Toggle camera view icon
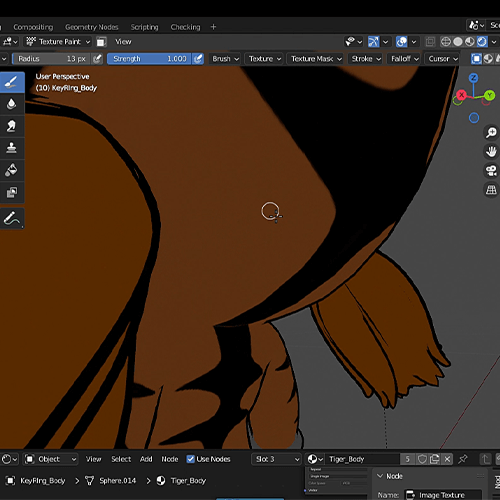 click(491, 171)
